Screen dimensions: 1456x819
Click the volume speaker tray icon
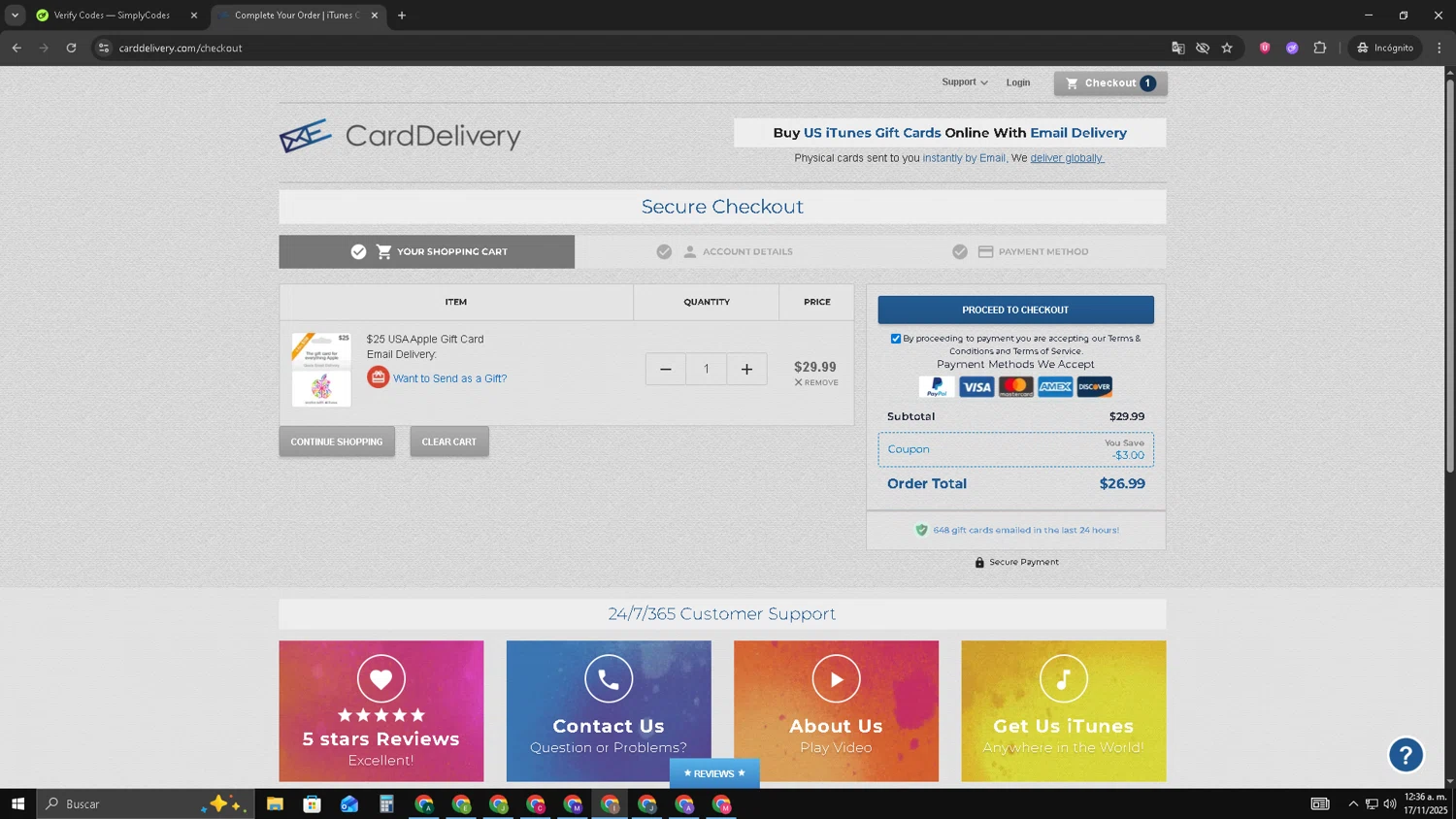click(1390, 803)
